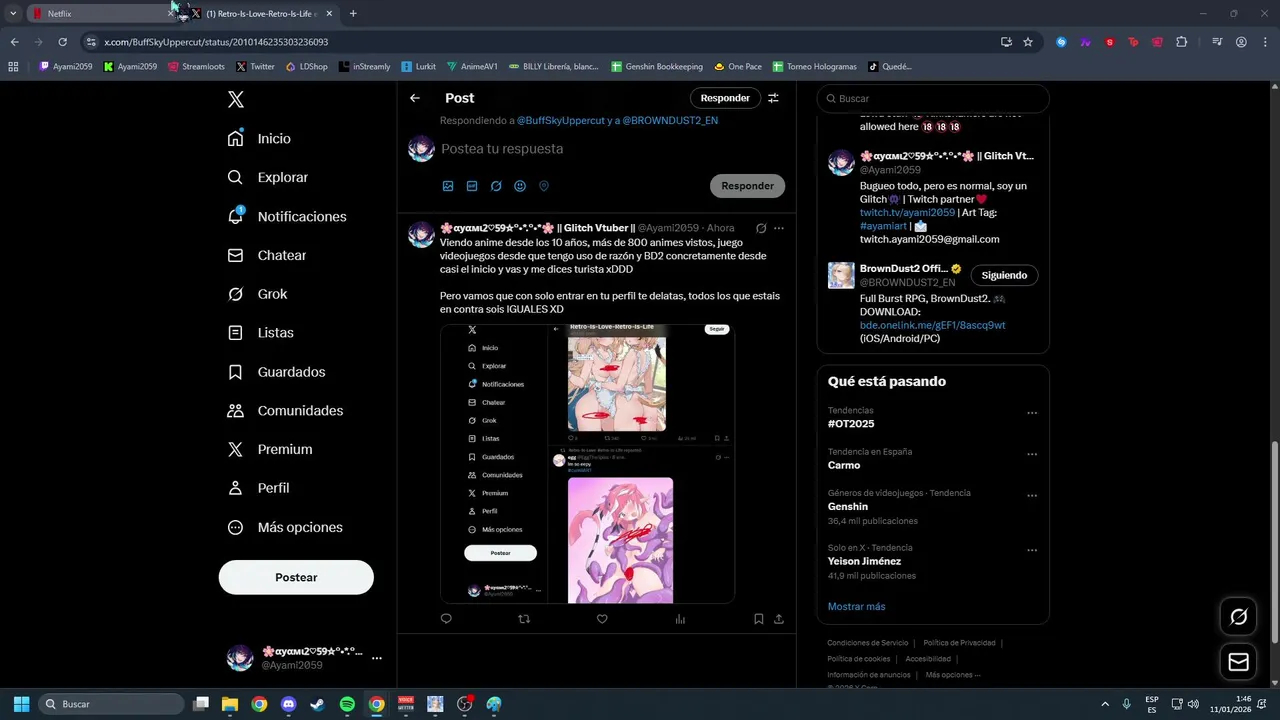Click the grey Responder submit button
The height and width of the screenshot is (720, 1280).
pos(748,186)
